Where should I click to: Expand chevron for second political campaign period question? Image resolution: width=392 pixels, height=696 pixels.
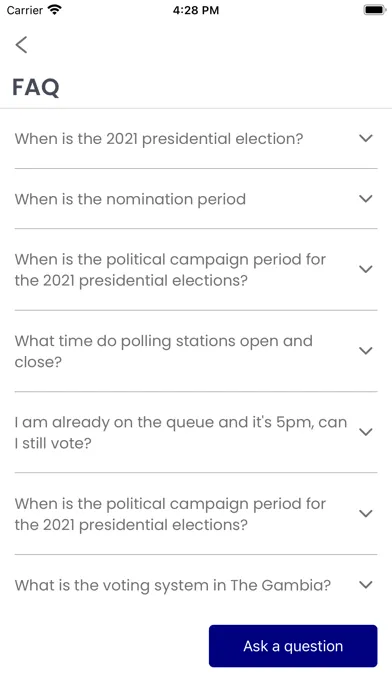[365, 514]
